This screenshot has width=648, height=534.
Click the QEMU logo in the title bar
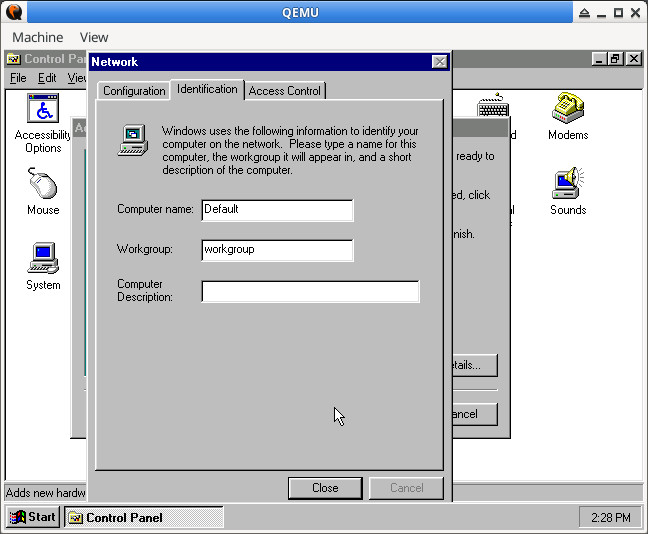pyautogui.click(x=14, y=12)
